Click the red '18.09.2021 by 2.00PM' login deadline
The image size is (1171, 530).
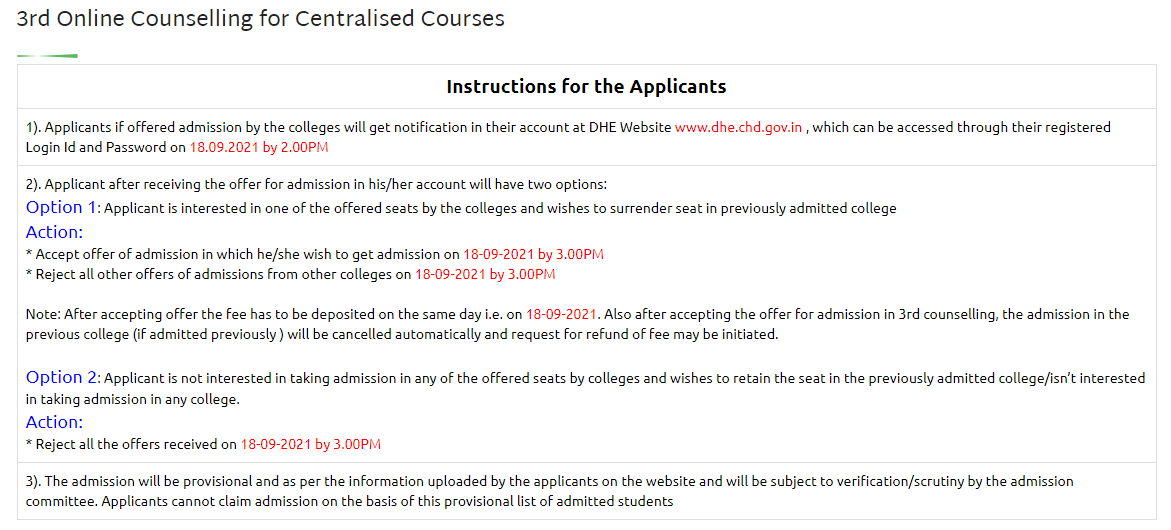(259, 147)
